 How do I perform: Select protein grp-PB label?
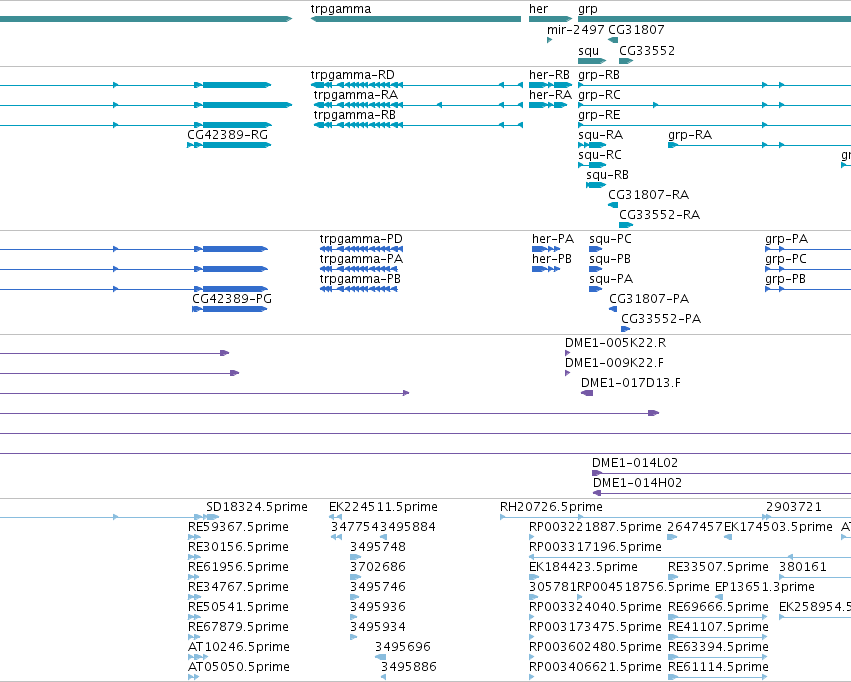point(785,279)
